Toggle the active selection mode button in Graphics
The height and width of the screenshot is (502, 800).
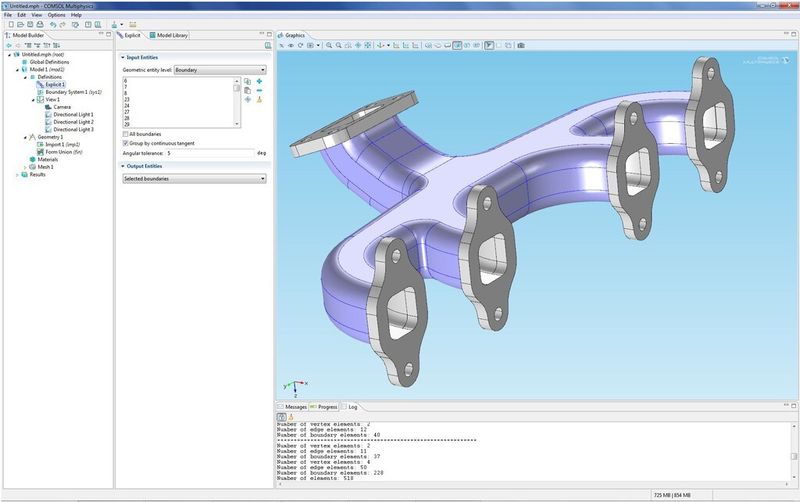point(489,45)
